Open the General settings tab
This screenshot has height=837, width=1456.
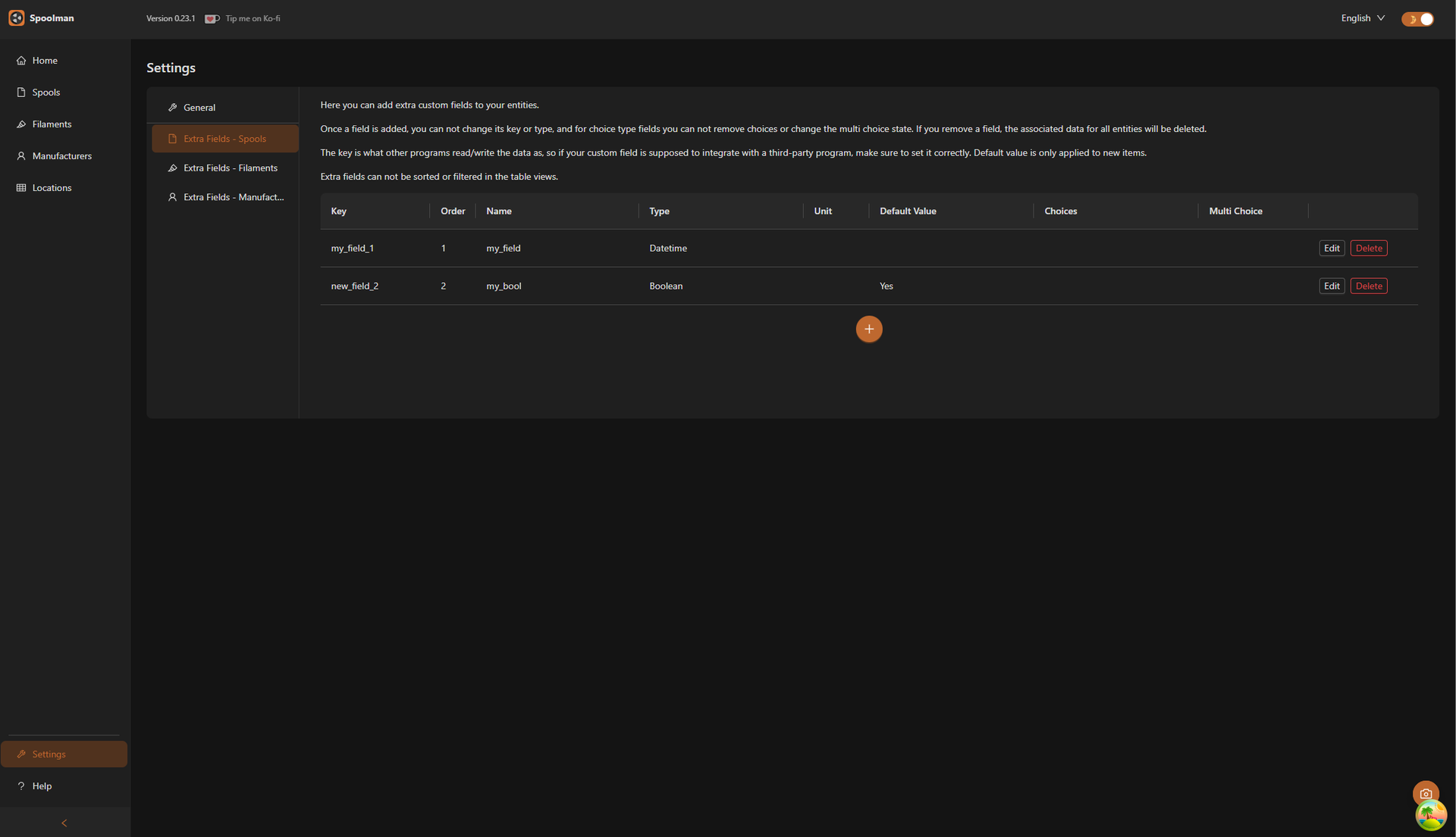tap(224, 108)
